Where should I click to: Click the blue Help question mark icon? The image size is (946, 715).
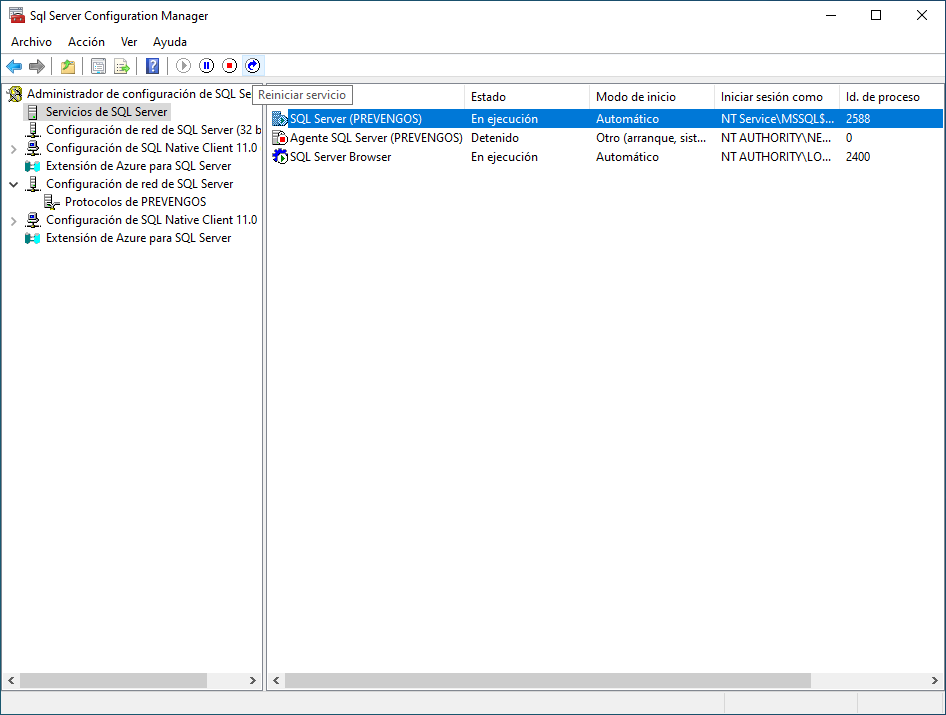pyautogui.click(x=152, y=66)
